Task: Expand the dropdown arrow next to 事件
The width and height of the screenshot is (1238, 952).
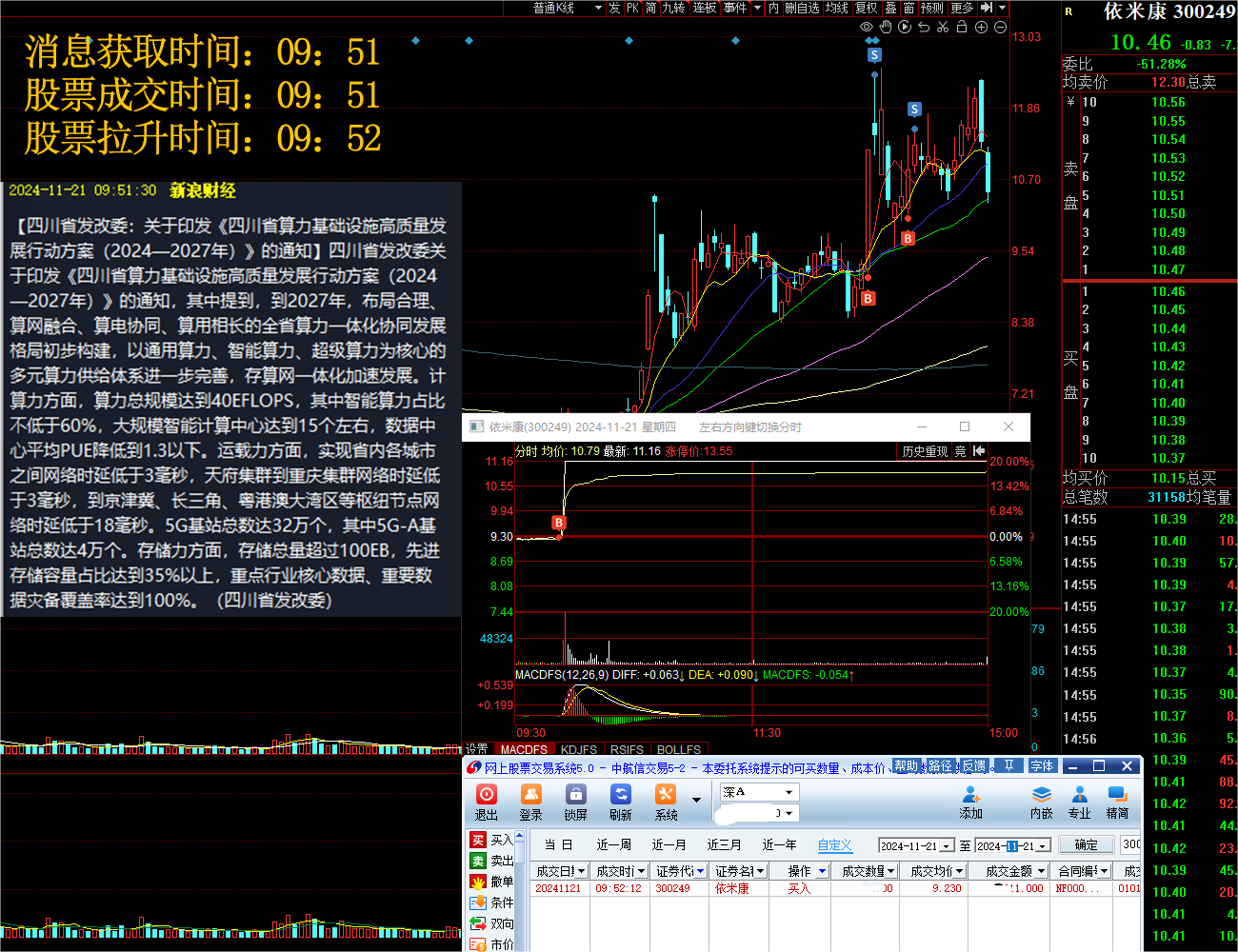Action: [757, 8]
